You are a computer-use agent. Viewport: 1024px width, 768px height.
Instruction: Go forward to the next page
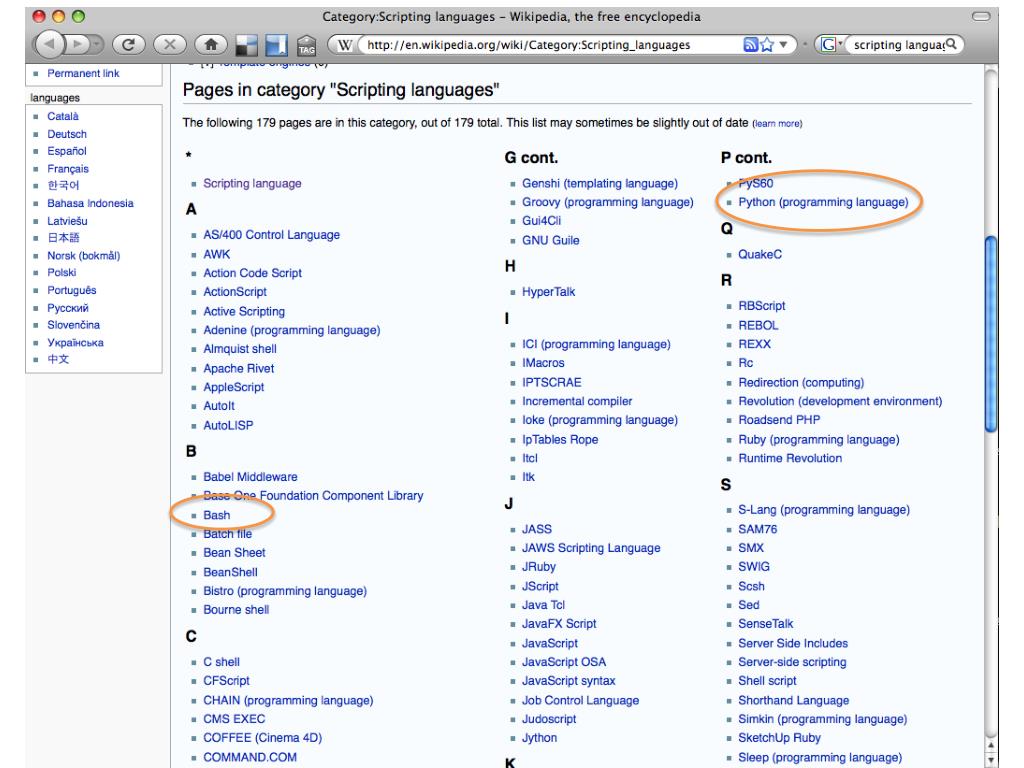pos(78,44)
